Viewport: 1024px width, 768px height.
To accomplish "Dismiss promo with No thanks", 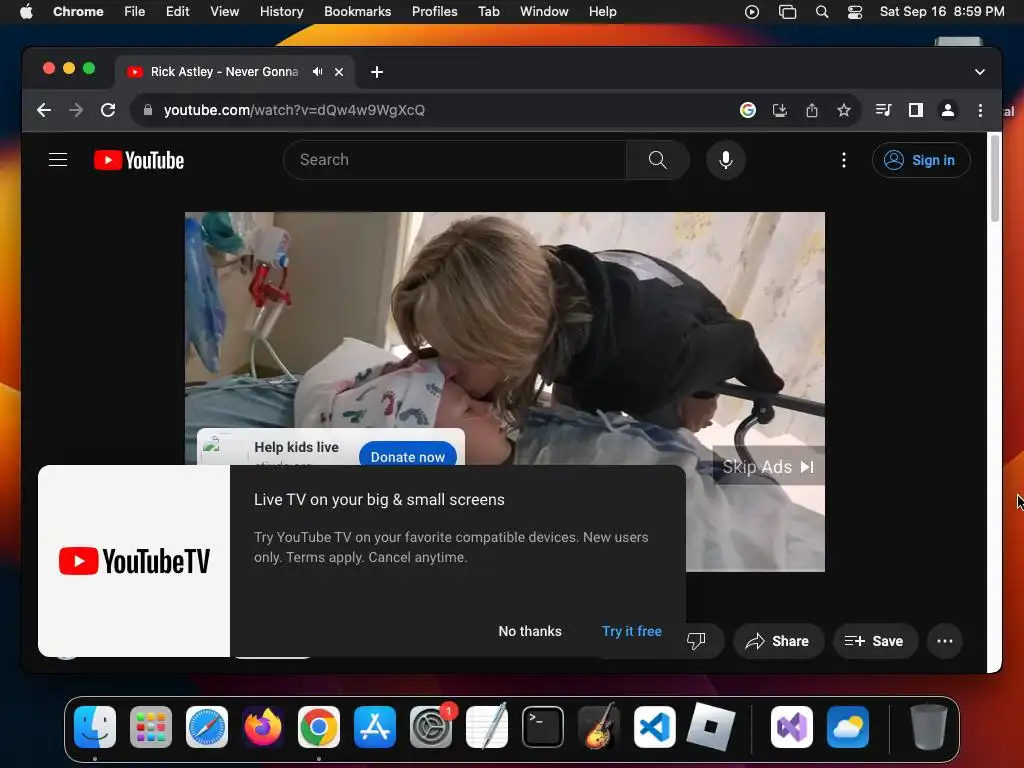I will tap(530, 632).
